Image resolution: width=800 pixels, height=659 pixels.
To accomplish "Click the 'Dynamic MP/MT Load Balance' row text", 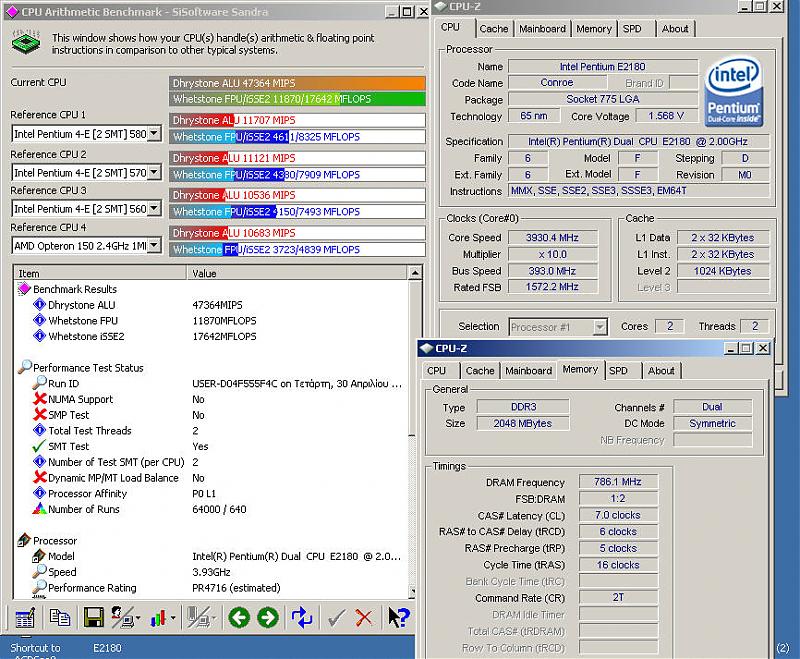I will click(x=113, y=478).
